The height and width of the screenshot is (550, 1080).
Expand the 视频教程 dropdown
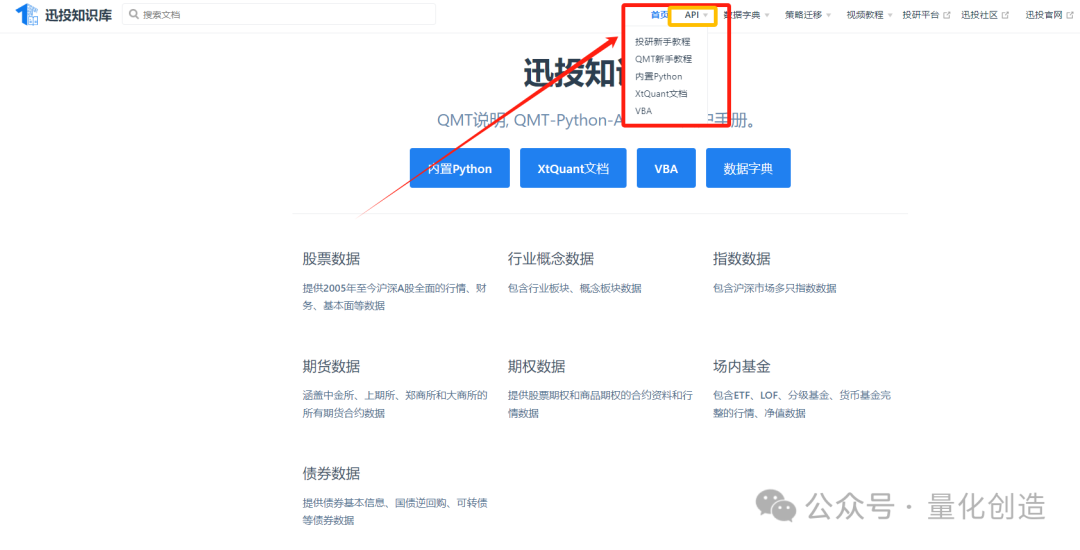[869, 14]
